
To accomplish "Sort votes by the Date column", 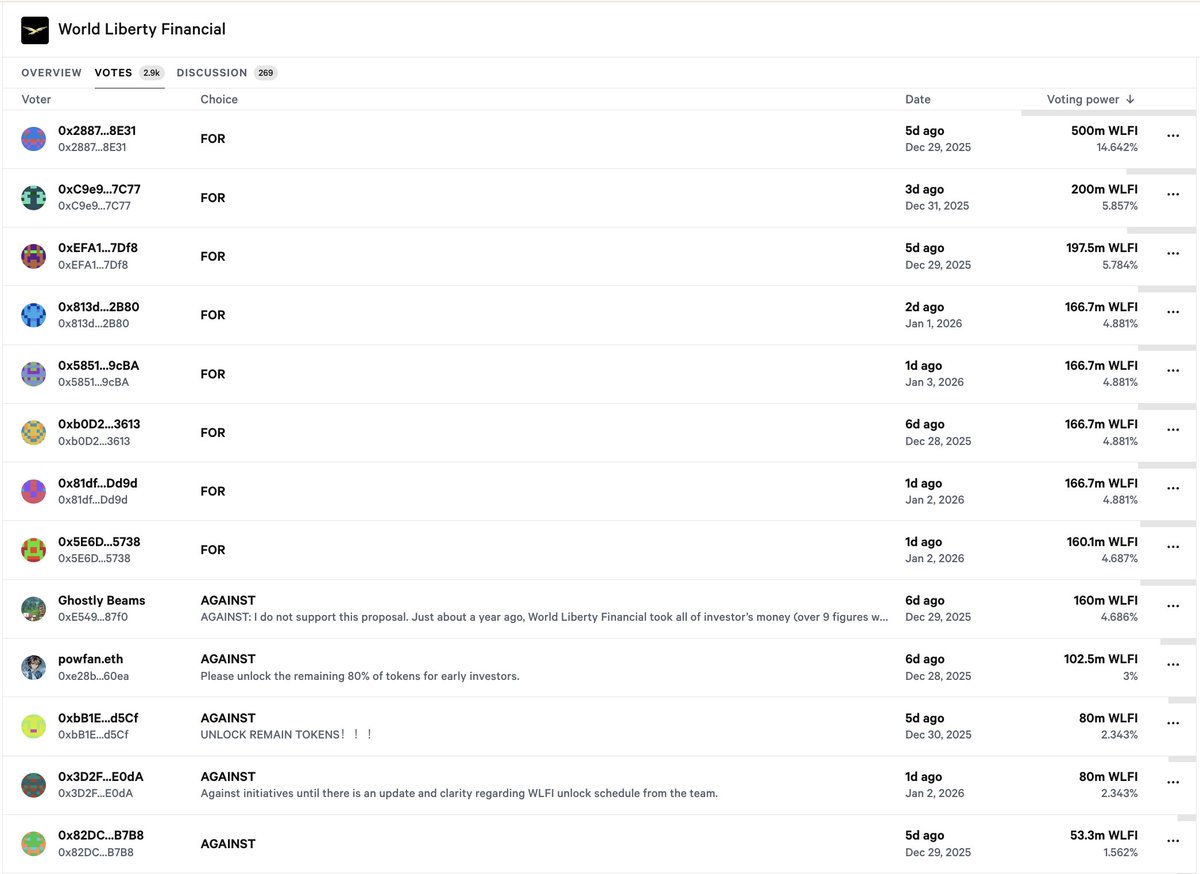I will tap(916, 99).
